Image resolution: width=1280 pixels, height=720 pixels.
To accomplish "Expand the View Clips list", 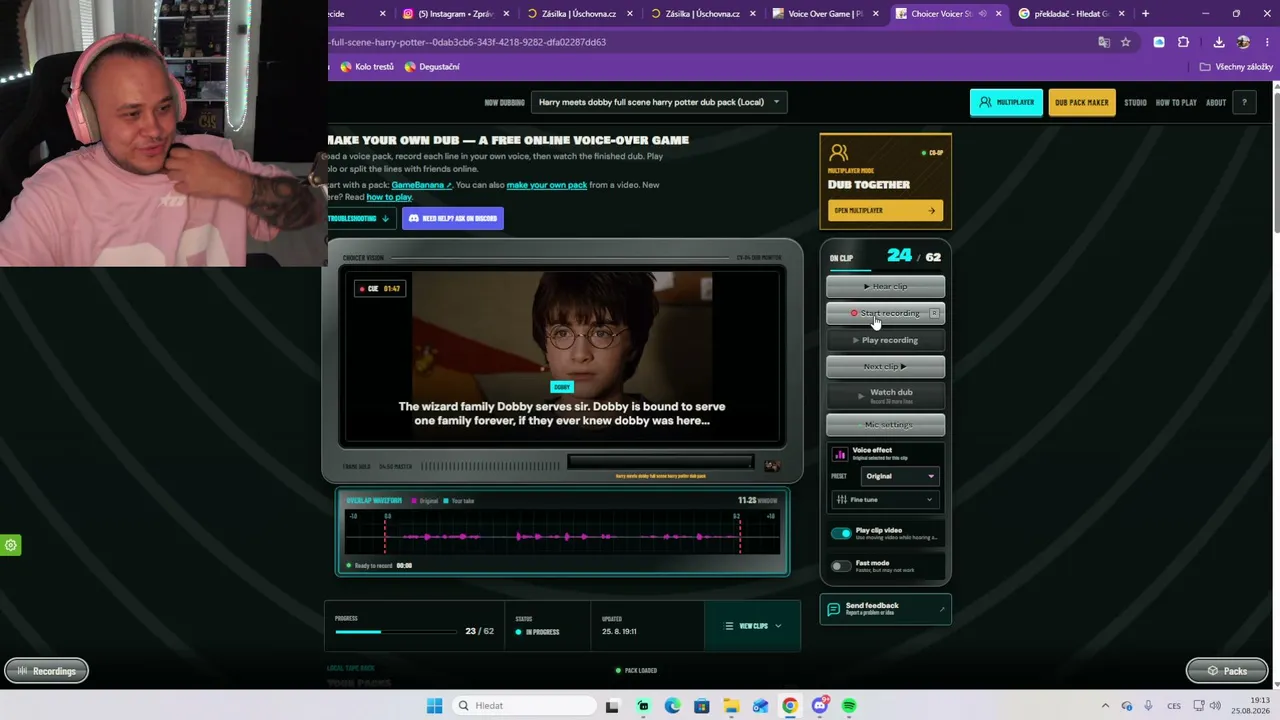I will 753,626.
